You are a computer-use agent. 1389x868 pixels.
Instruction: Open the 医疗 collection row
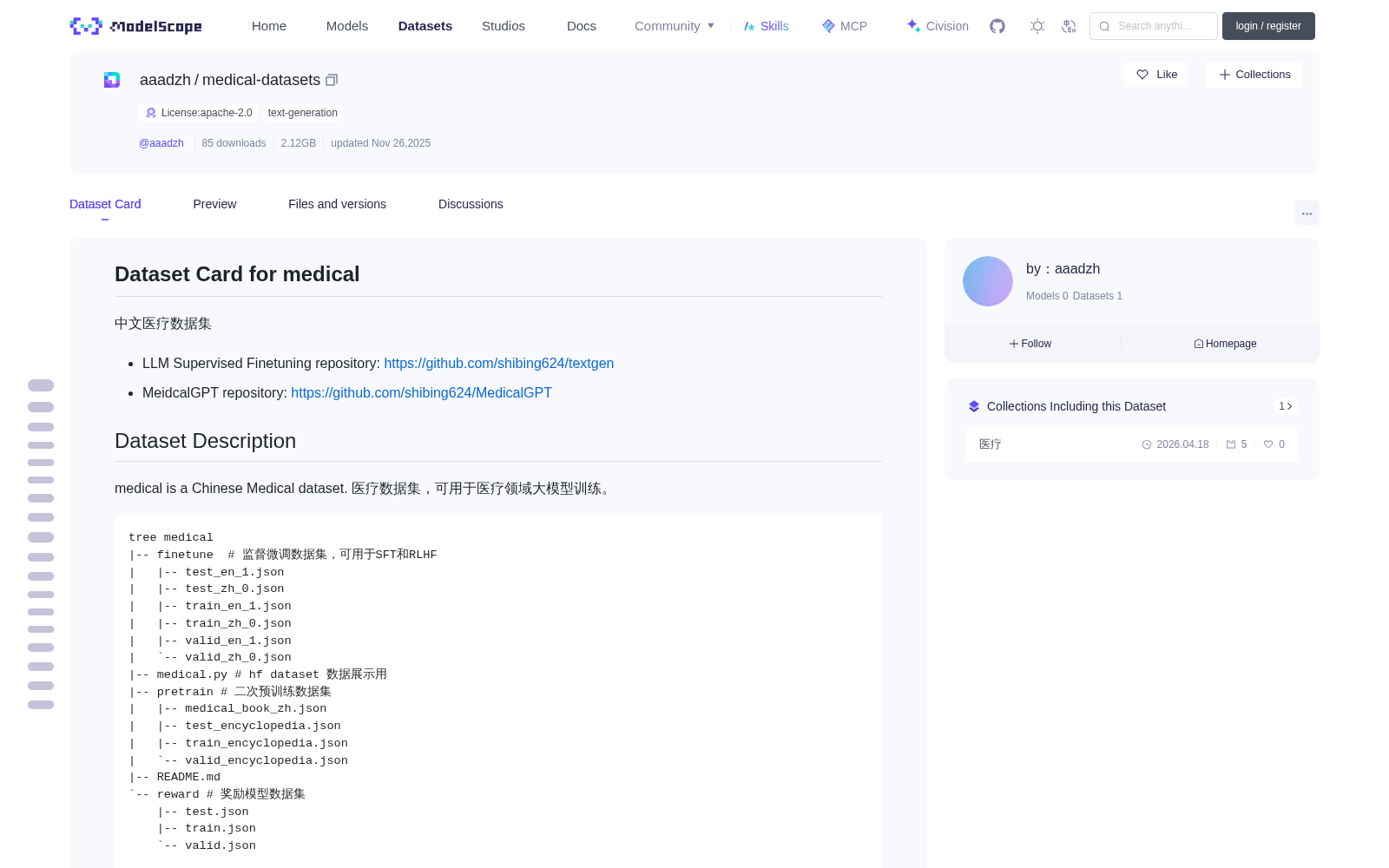[1132, 444]
